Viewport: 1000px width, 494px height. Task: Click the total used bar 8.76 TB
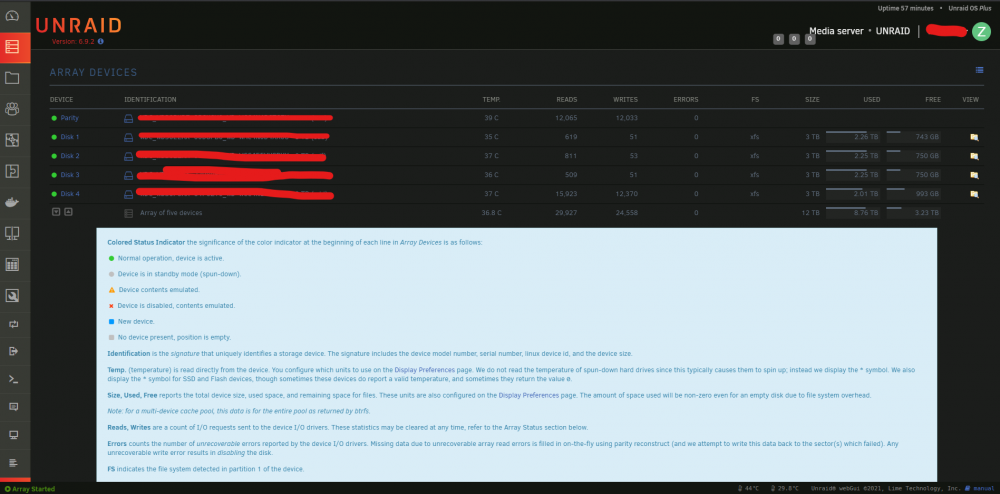click(853, 212)
